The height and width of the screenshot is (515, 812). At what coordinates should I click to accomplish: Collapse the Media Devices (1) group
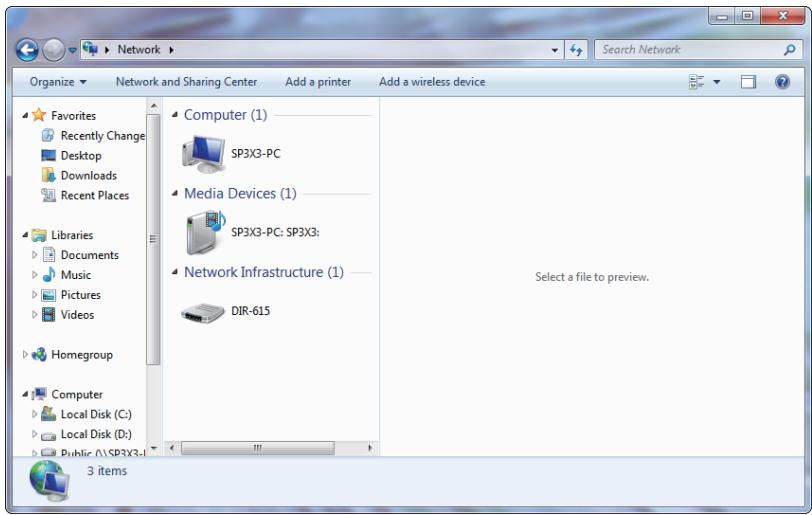[x=175, y=193]
